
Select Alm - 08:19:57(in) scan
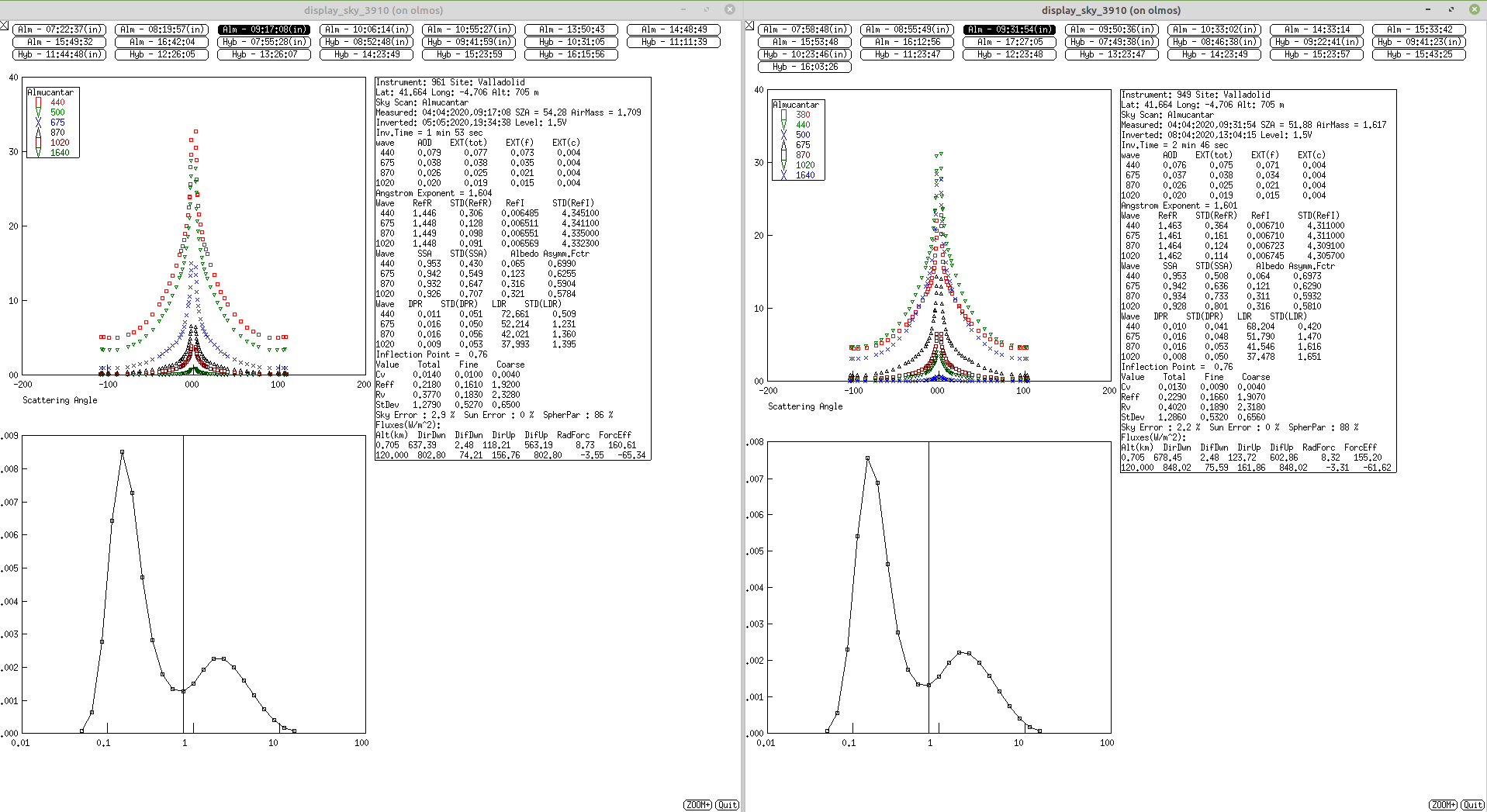click(x=162, y=29)
